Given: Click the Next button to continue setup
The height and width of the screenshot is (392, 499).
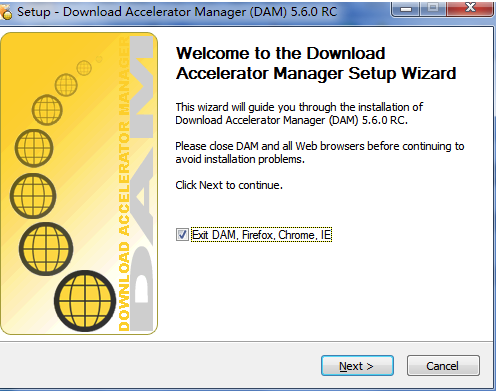Looking at the screenshot, I should click(357, 366).
